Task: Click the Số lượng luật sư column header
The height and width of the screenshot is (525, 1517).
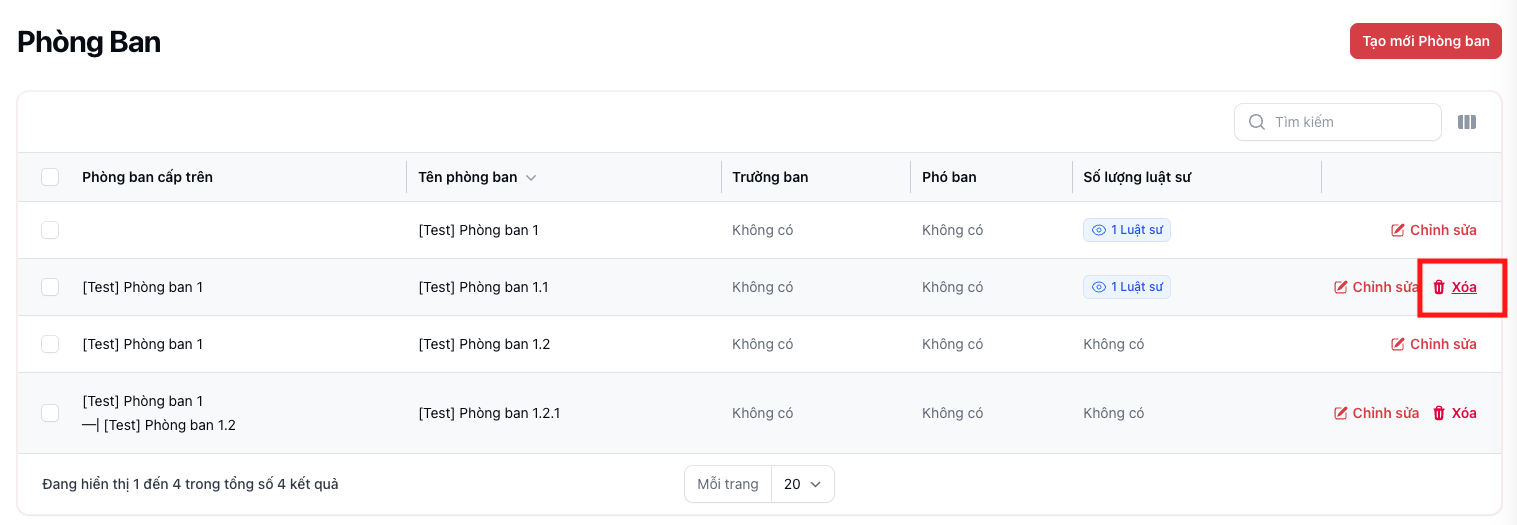Action: 1137,177
